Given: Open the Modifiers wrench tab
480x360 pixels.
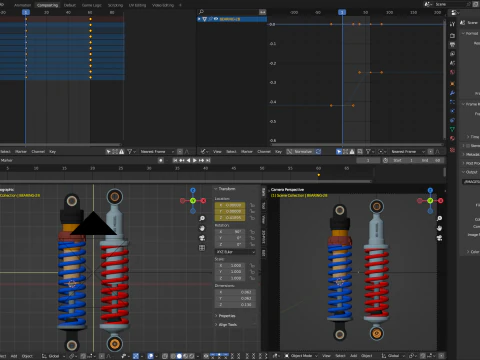Looking at the screenshot, I should [452, 93].
